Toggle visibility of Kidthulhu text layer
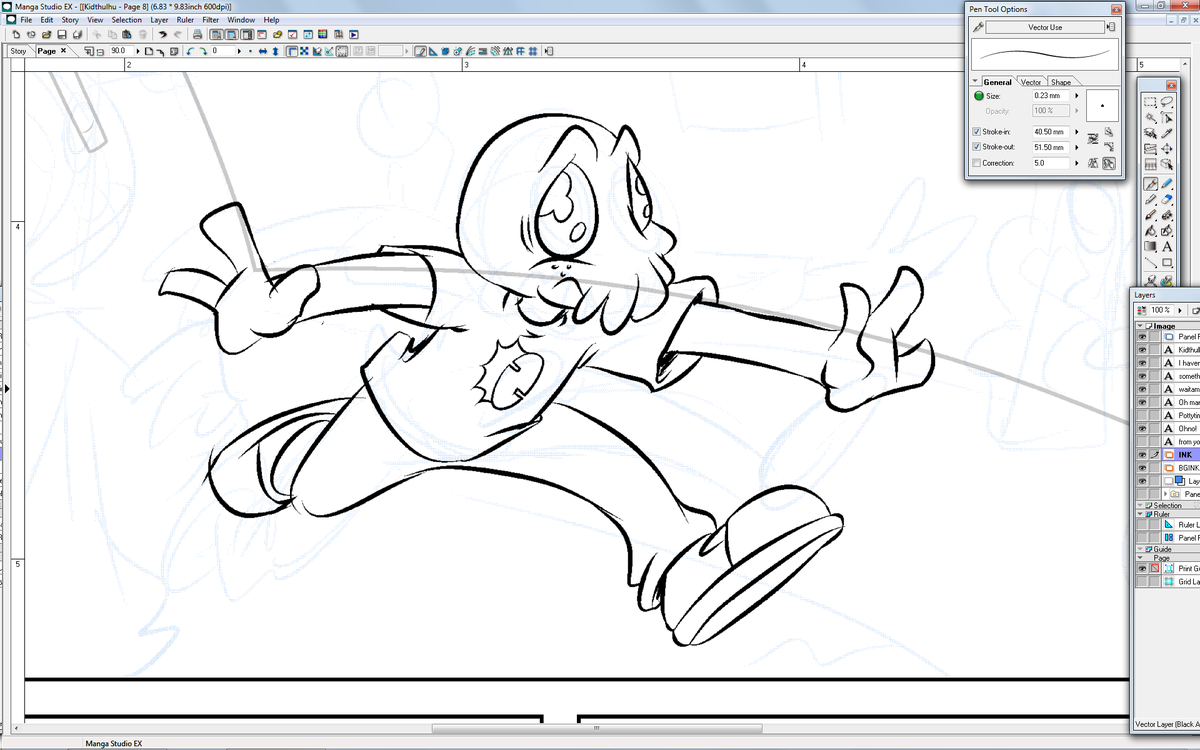 pos(1142,350)
